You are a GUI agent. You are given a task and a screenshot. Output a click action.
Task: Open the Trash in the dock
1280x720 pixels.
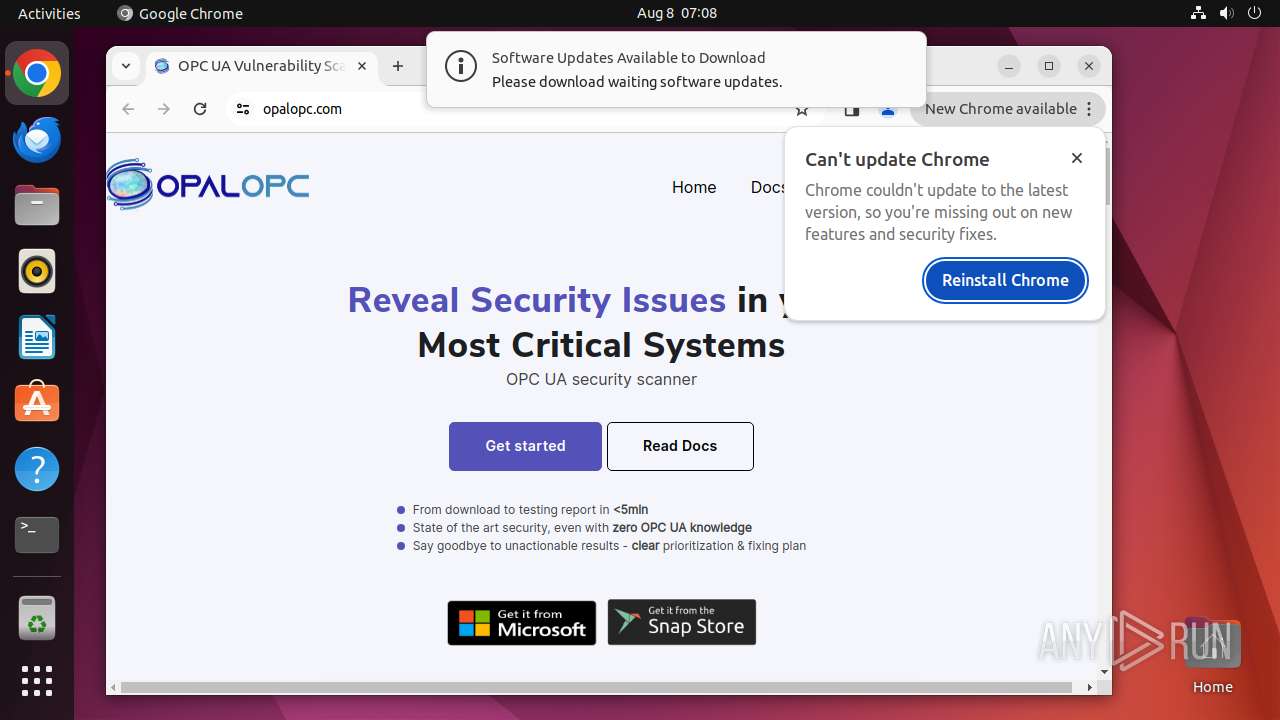tap(37, 618)
